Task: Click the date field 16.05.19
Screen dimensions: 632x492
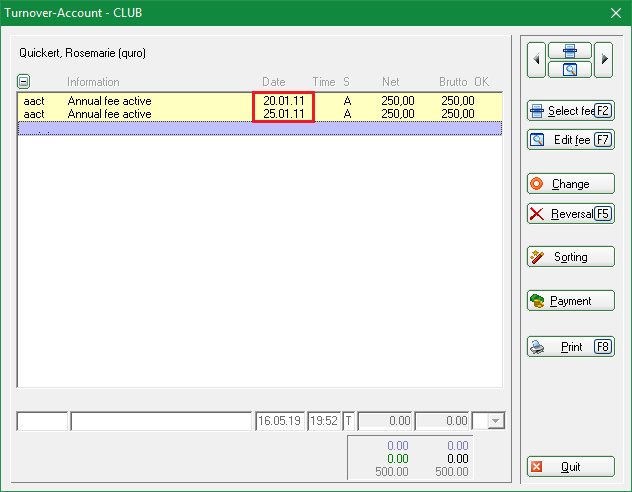Action: click(x=280, y=421)
